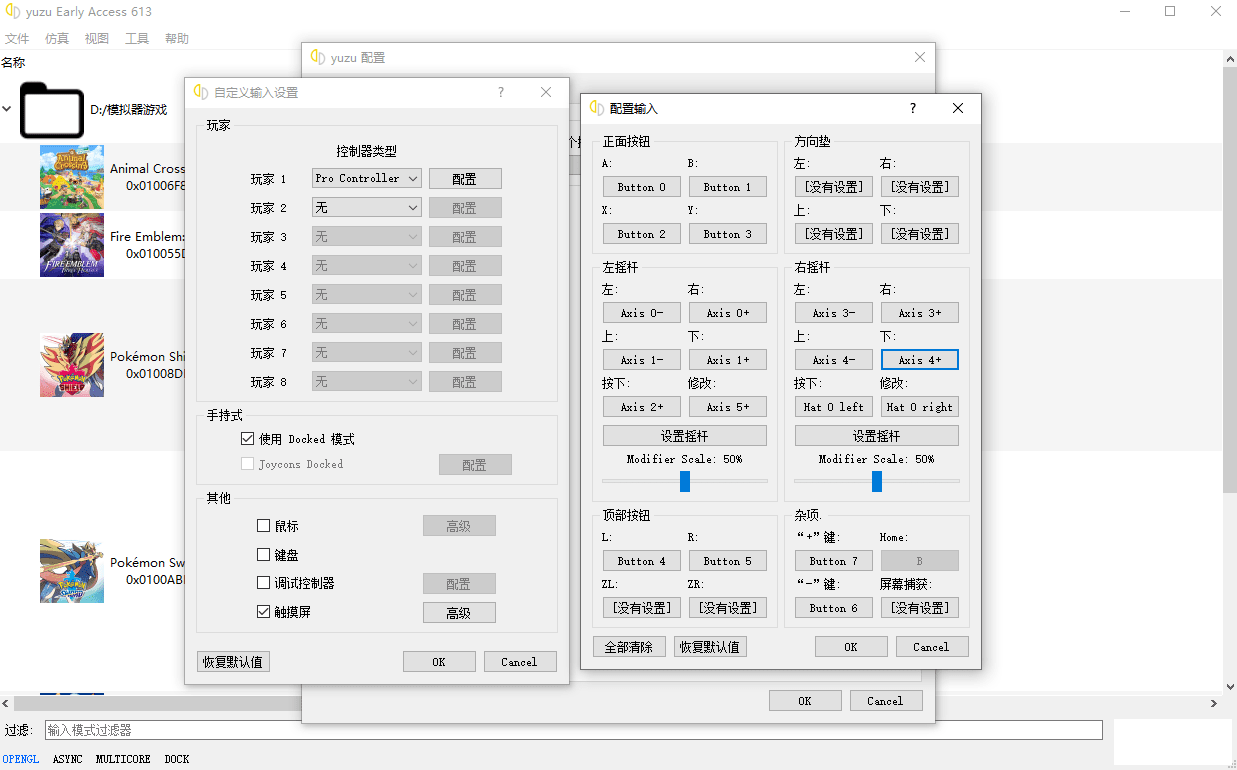Screen dimensions: 1237x770
Task: Click OK in yuzu 配置 window
Action: click(805, 701)
